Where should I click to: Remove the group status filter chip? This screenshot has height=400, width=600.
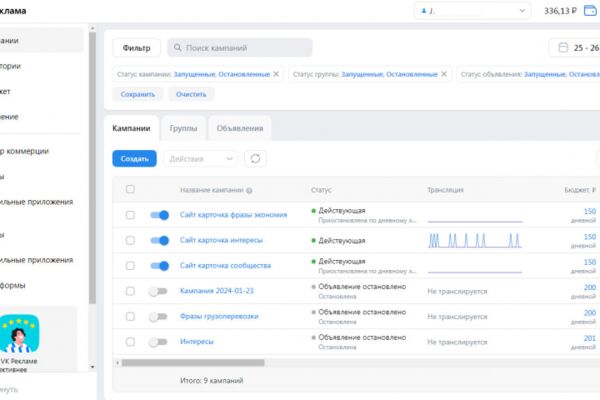(x=444, y=74)
